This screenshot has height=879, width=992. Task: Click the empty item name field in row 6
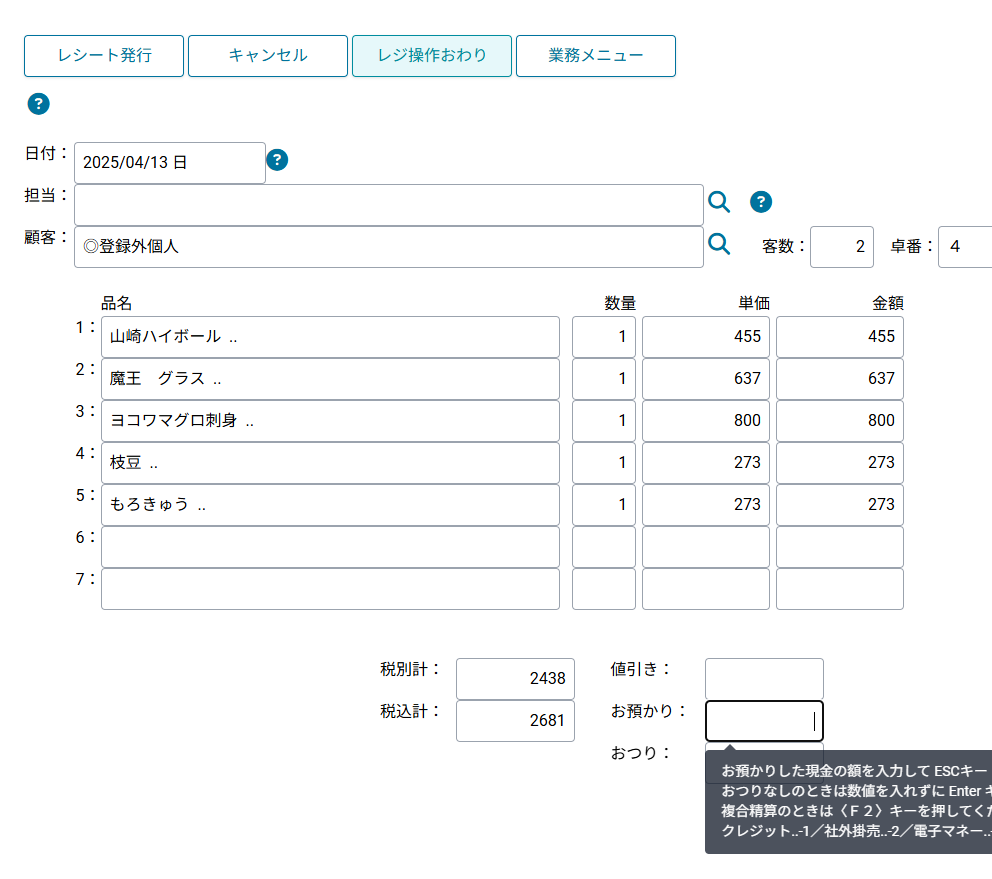(x=330, y=547)
